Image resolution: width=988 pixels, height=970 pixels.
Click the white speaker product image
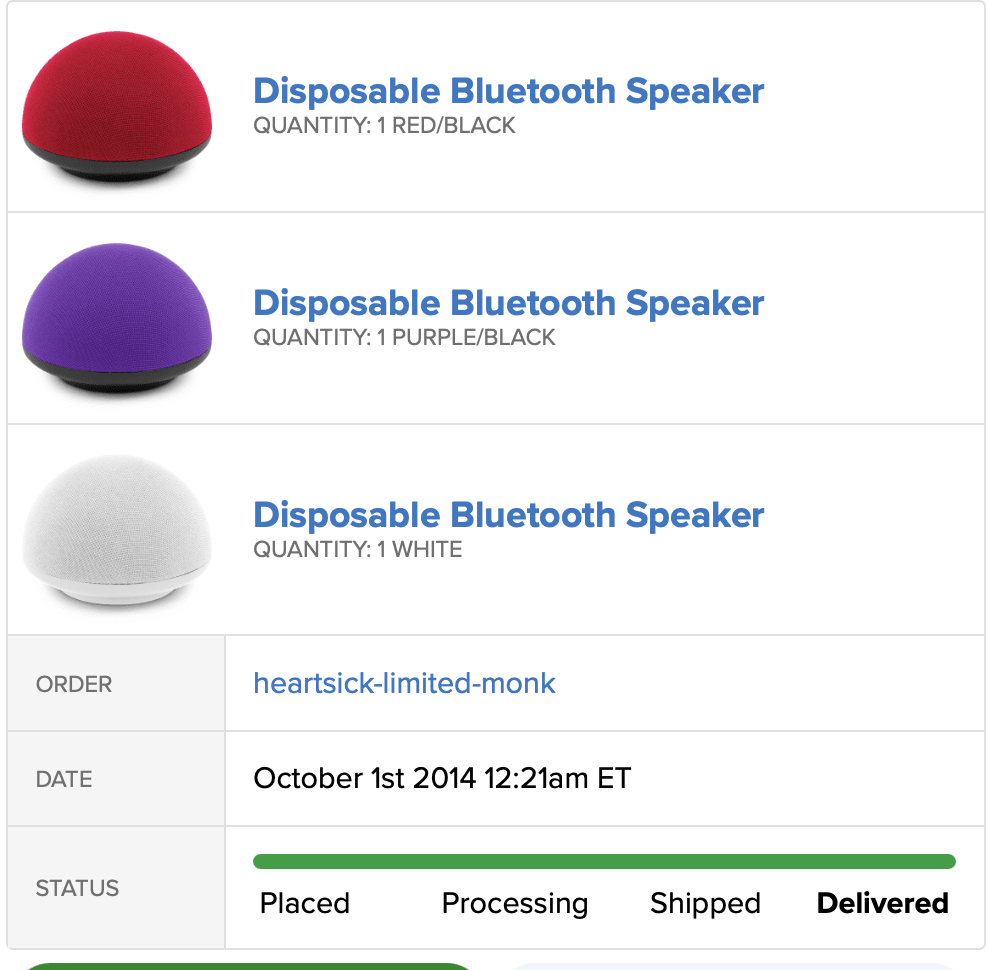pos(117,530)
